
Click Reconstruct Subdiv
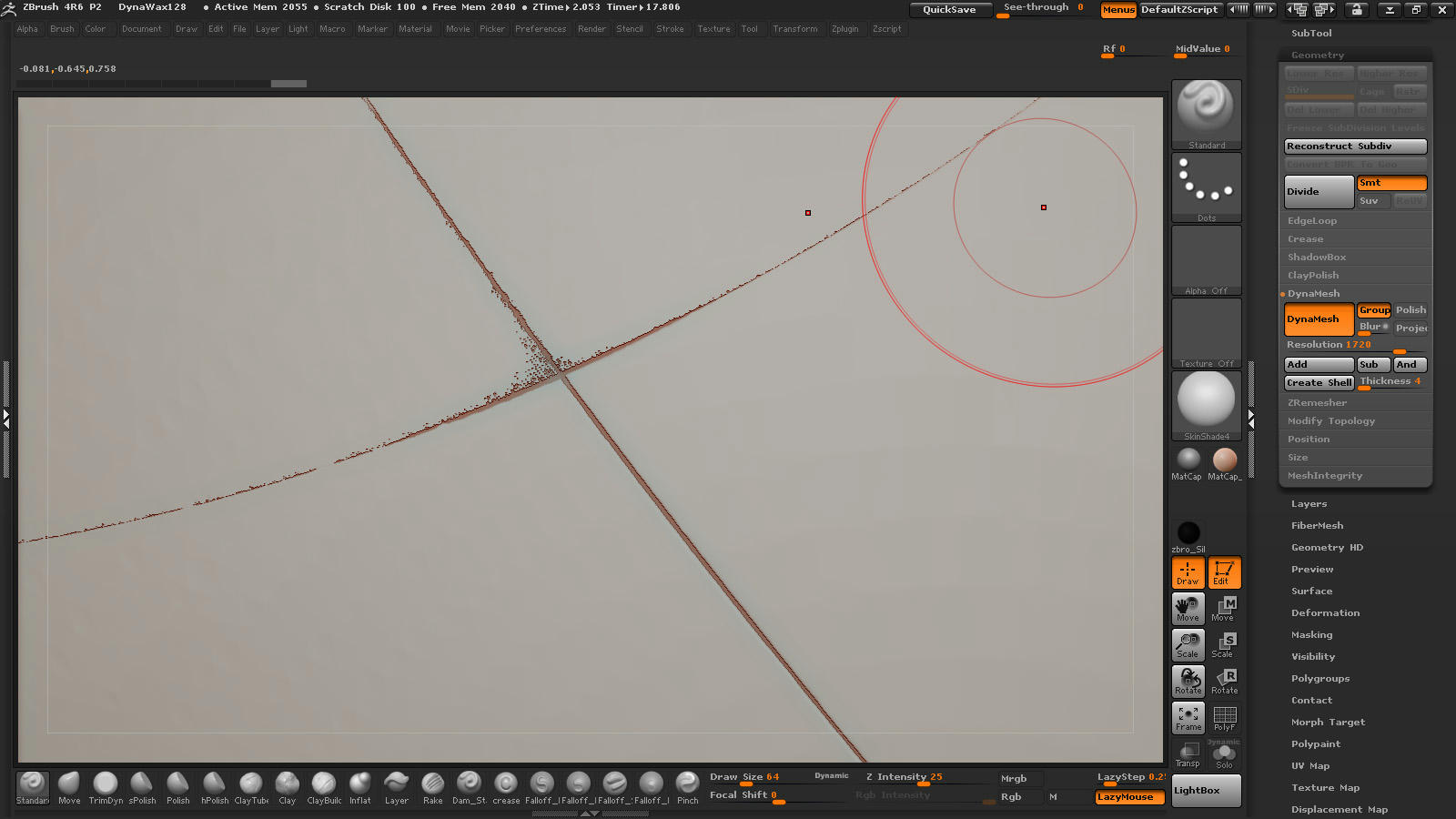coord(1356,147)
